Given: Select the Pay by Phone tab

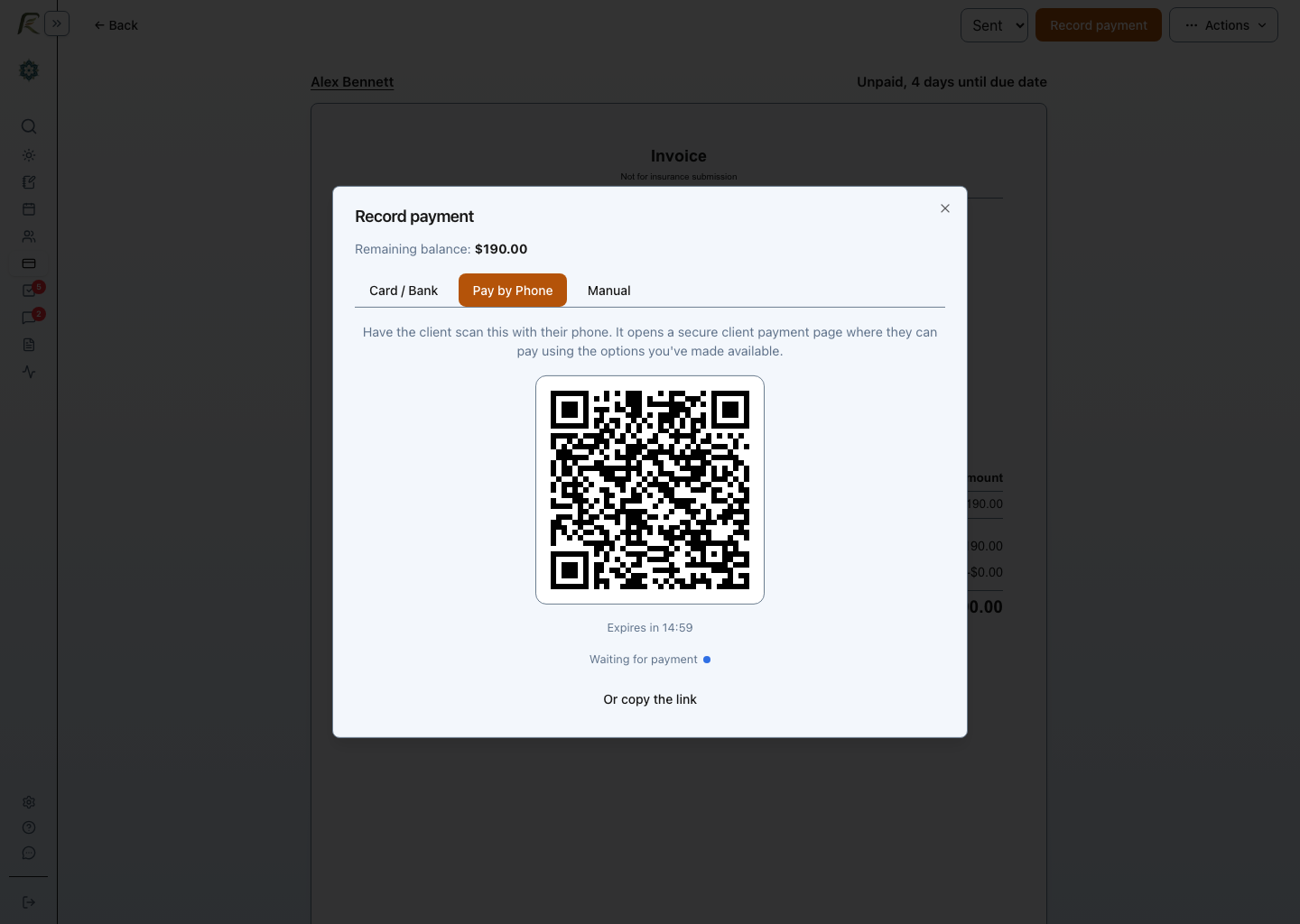Looking at the screenshot, I should (513, 291).
